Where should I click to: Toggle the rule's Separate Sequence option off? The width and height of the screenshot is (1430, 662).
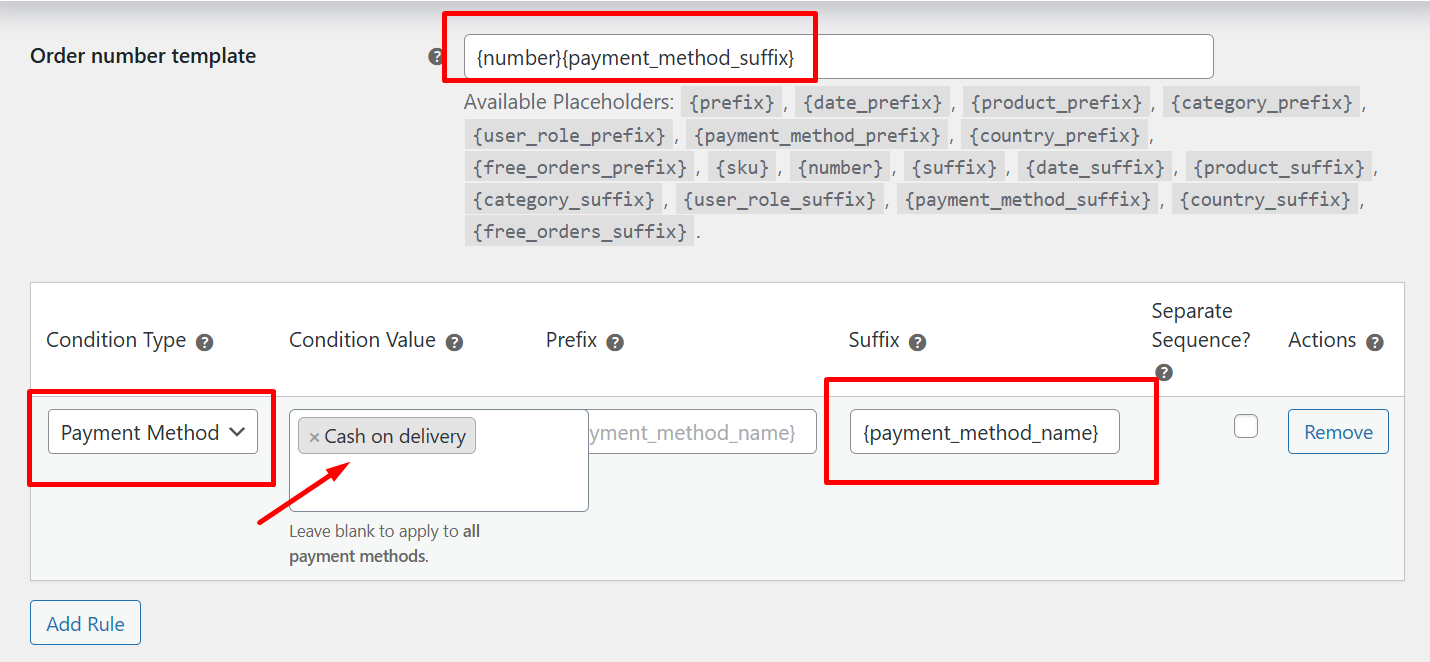coord(1246,425)
